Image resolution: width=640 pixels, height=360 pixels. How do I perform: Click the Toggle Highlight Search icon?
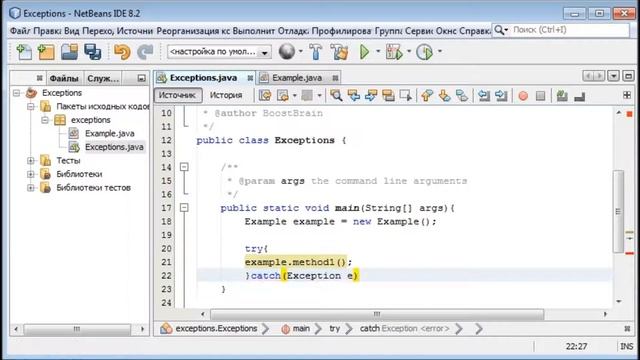(x=388, y=96)
